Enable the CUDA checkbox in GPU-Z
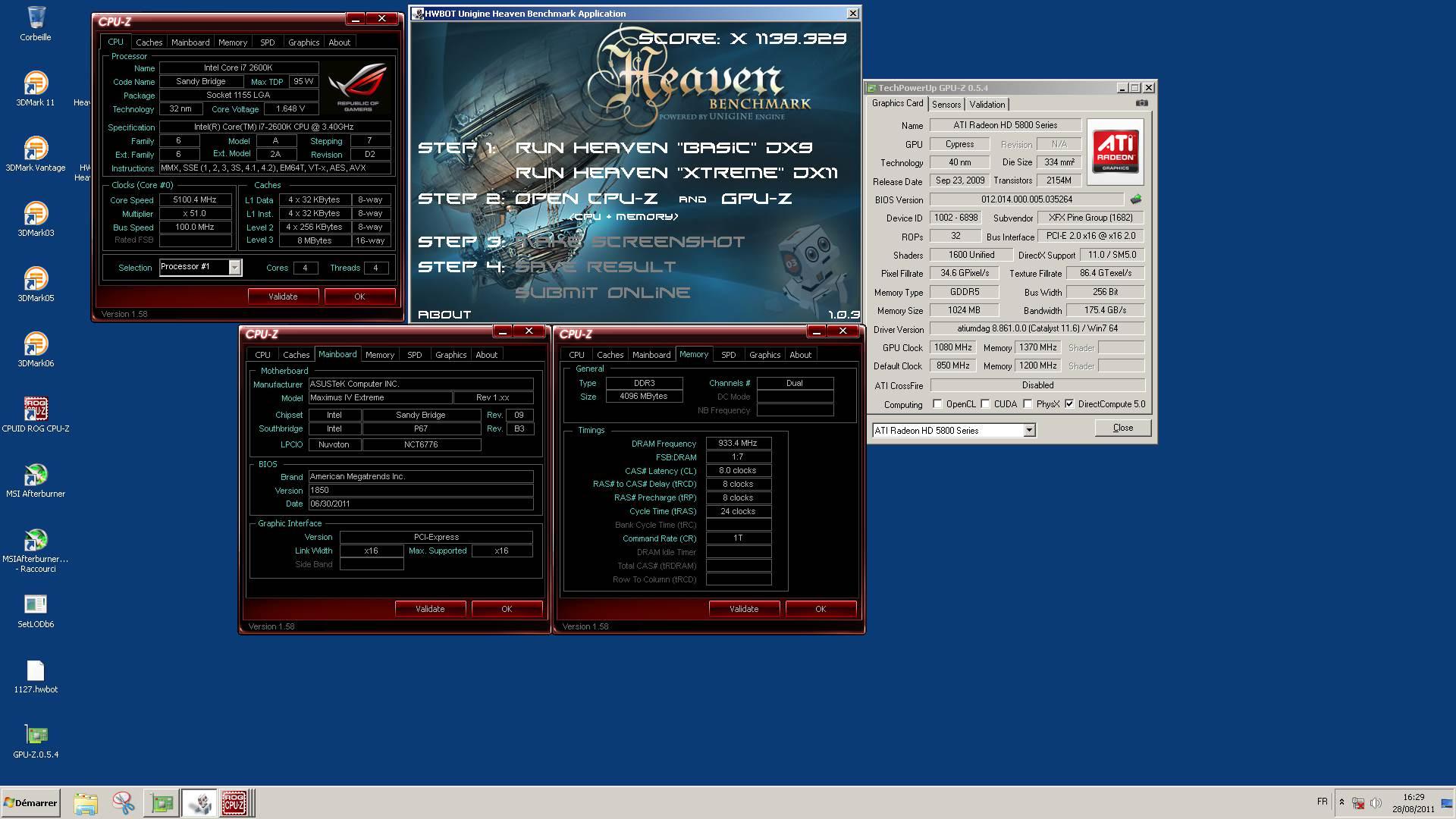The height and width of the screenshot is (819, 1456). [985, 404]
